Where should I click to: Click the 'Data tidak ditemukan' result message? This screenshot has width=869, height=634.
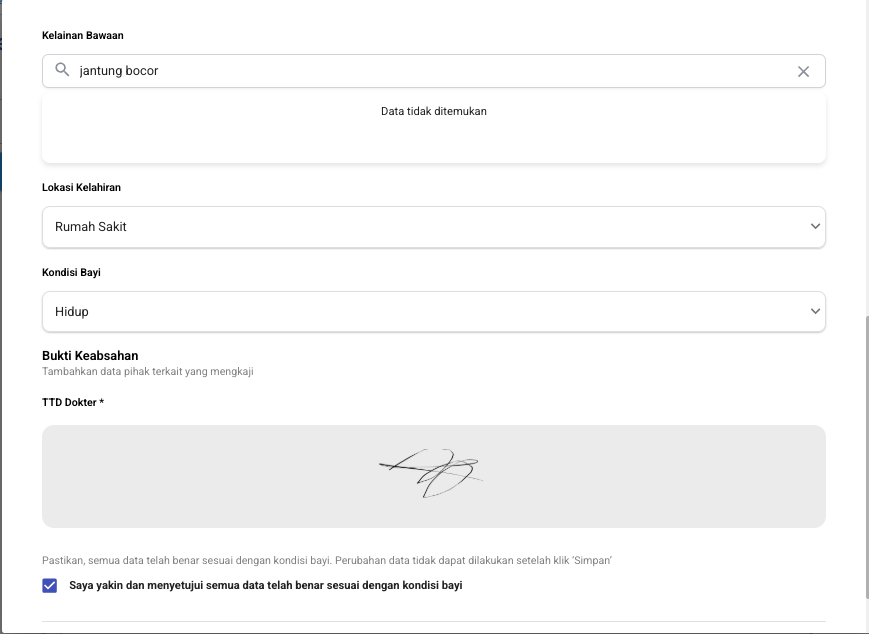click(433, 111)
